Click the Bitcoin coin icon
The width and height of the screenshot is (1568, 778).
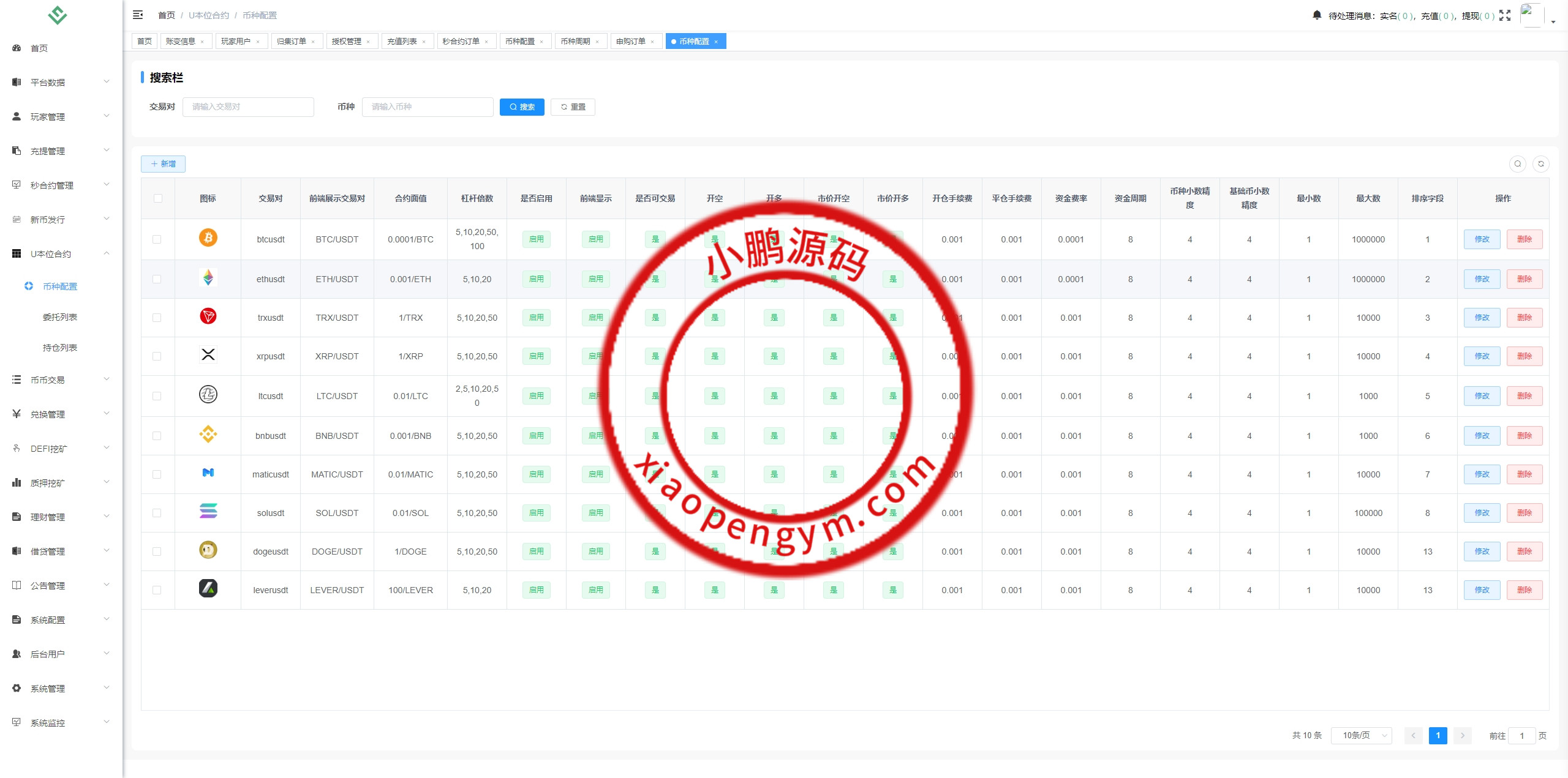(208, 238)
